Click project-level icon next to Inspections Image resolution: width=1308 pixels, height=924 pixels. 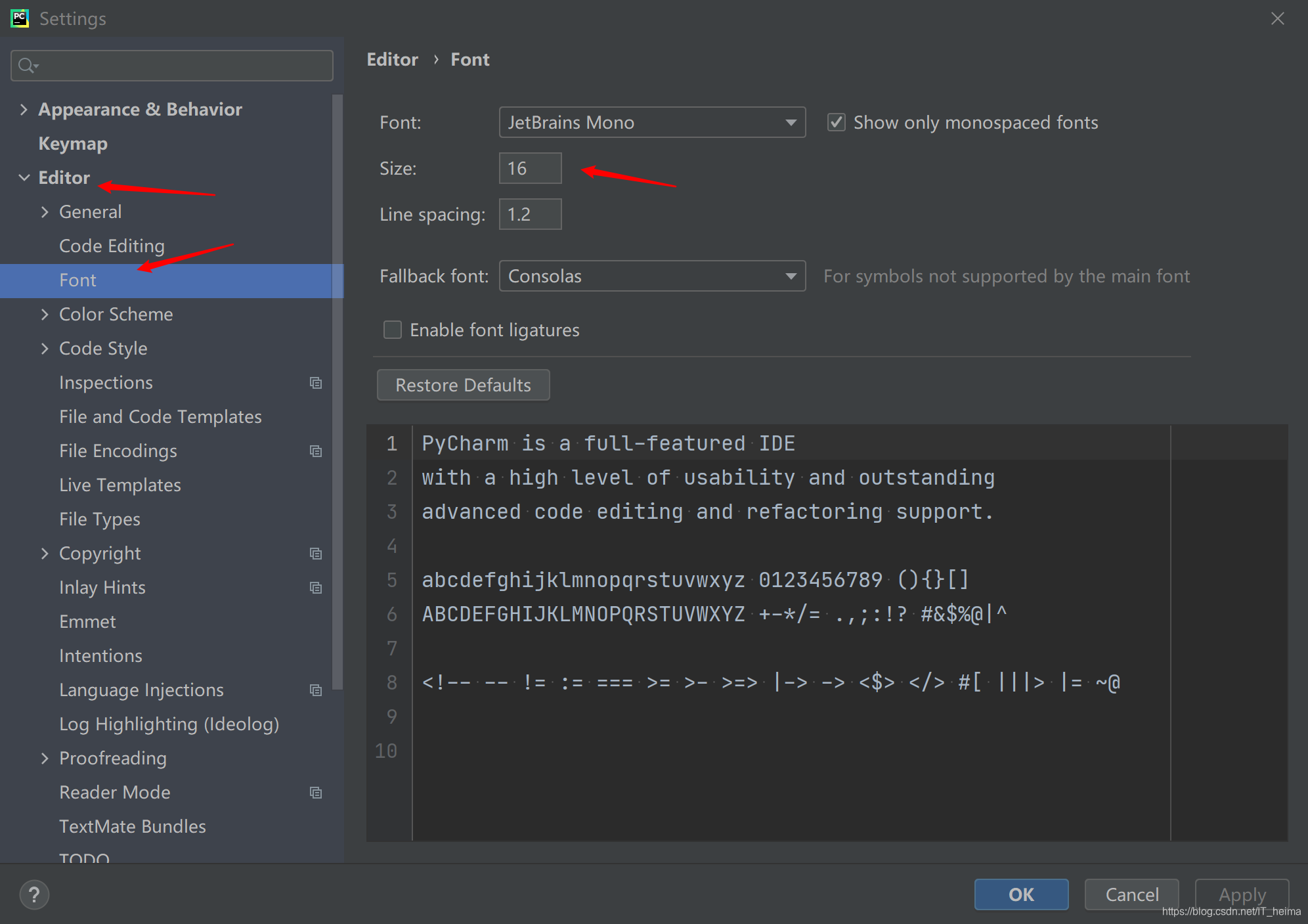click(x=316, y=383)
